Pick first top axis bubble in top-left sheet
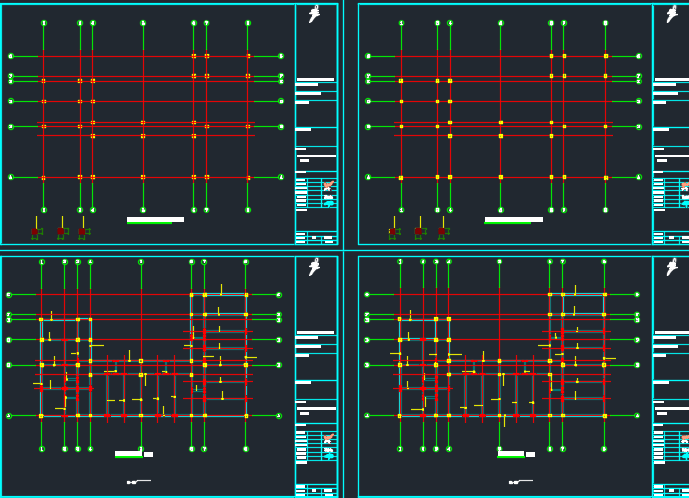This screenshot has width=689, height=498. click(x=44, y=23)
